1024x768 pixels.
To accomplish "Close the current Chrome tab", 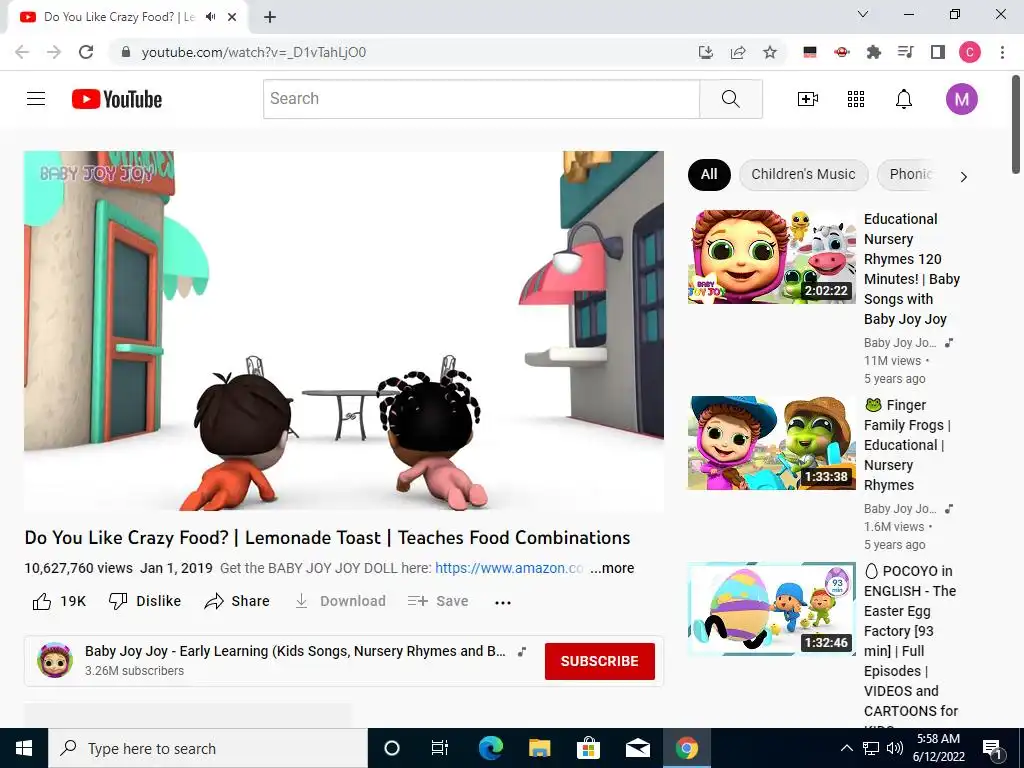I will point(232,17).
